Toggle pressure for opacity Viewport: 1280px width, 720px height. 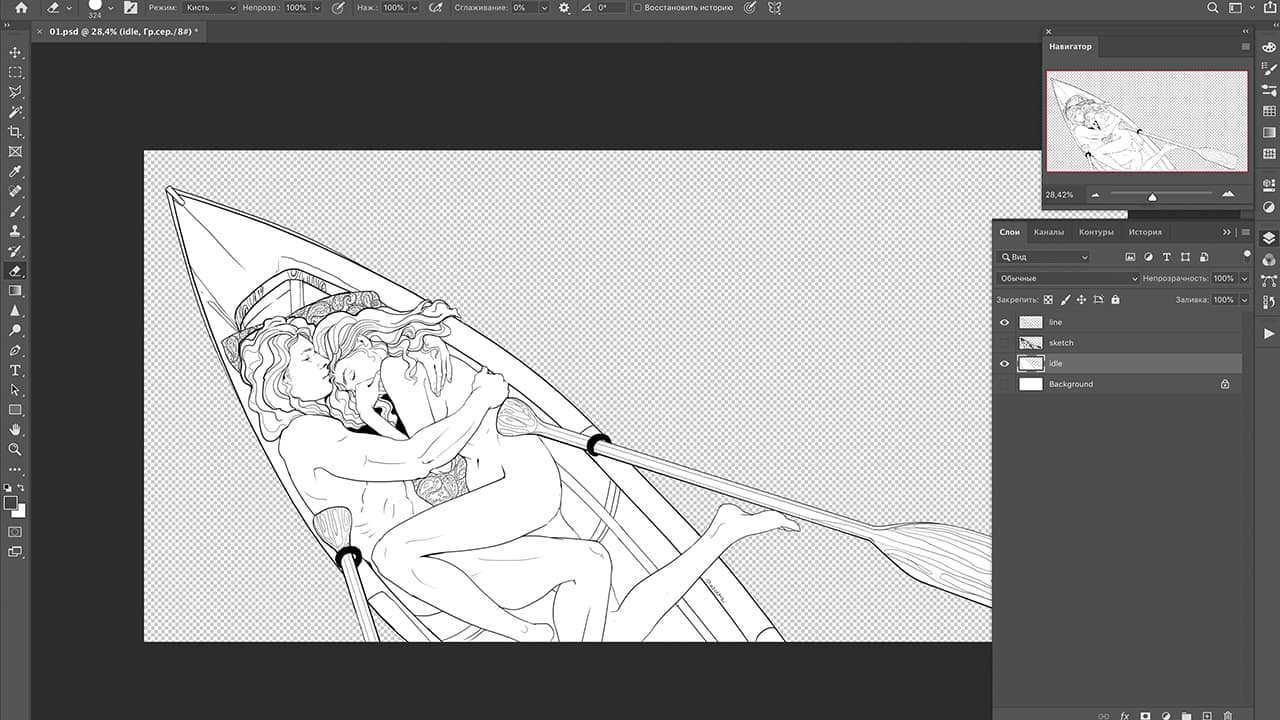[x=338, y=7]
